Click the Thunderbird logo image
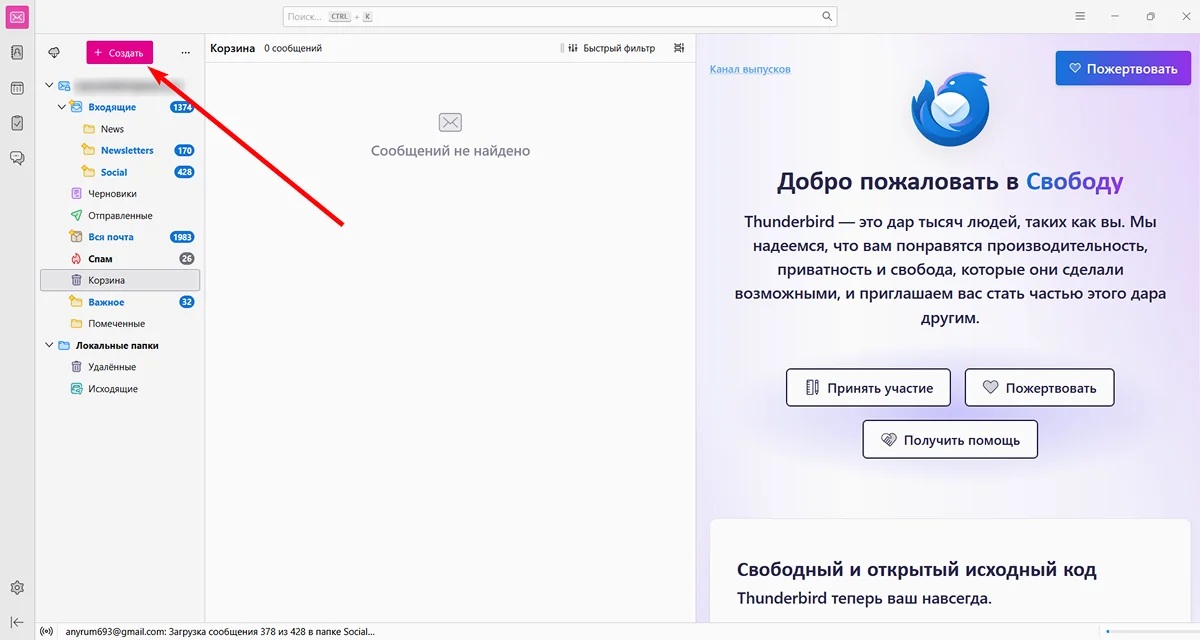The height and width of the screenshot is (640, 1200). [x=950, y=110]
